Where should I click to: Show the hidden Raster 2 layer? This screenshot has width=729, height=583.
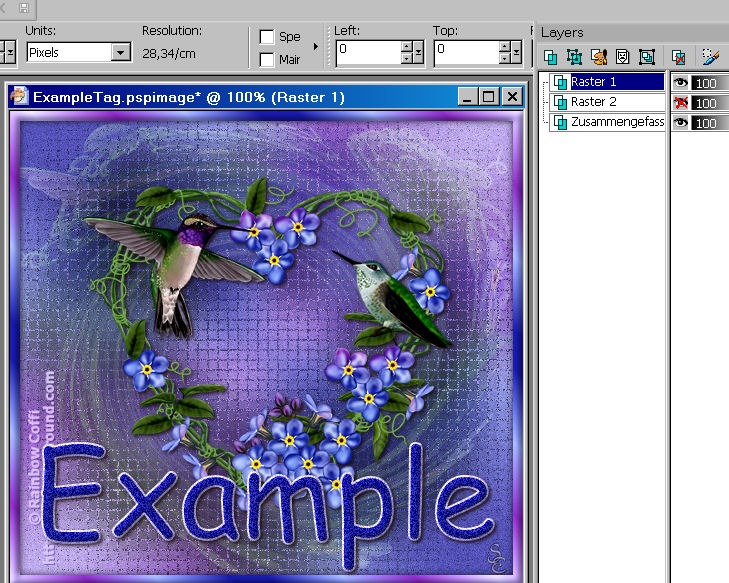[681, 103]
